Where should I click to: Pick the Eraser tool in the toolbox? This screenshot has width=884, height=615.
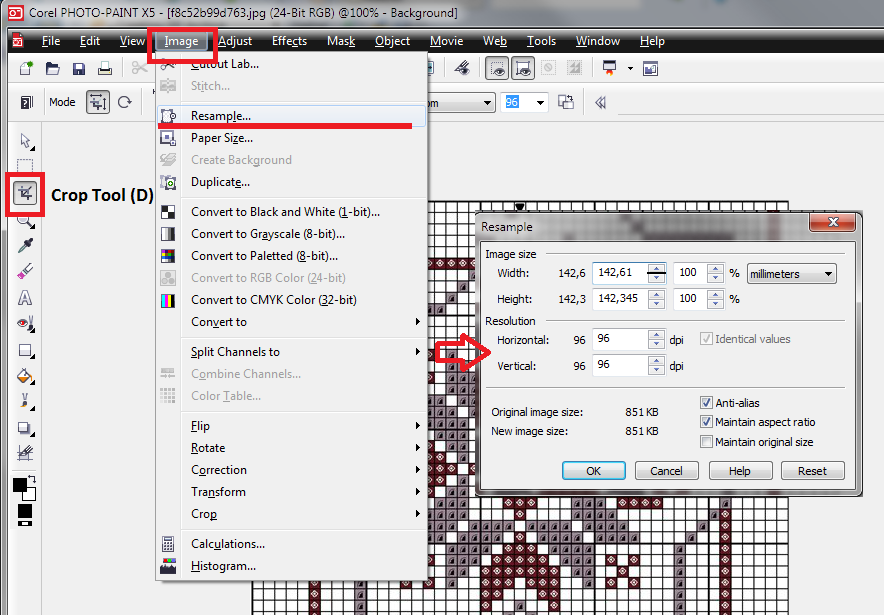coord(26,272)
